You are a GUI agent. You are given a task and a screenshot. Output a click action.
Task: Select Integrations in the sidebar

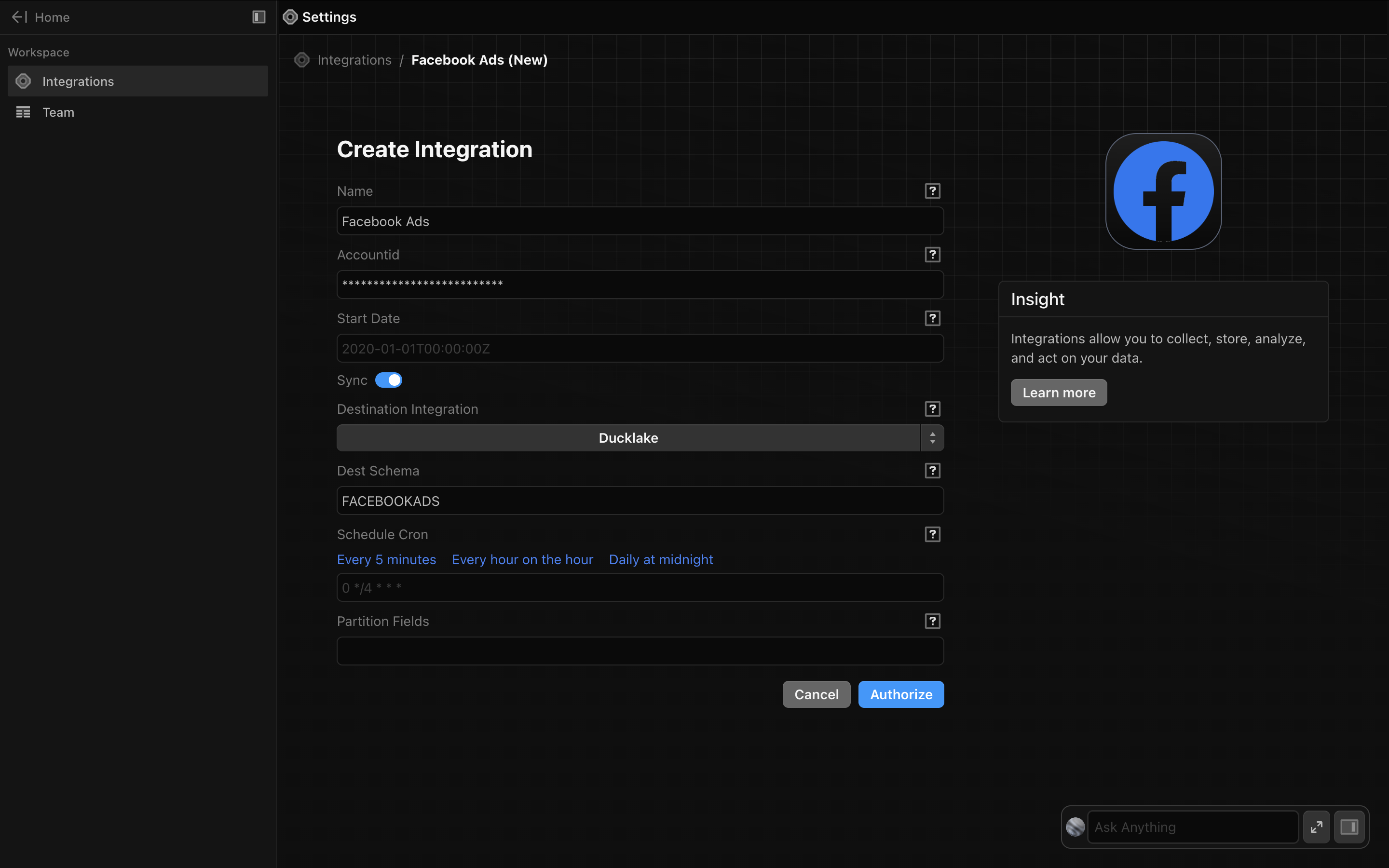click(78, 81)
